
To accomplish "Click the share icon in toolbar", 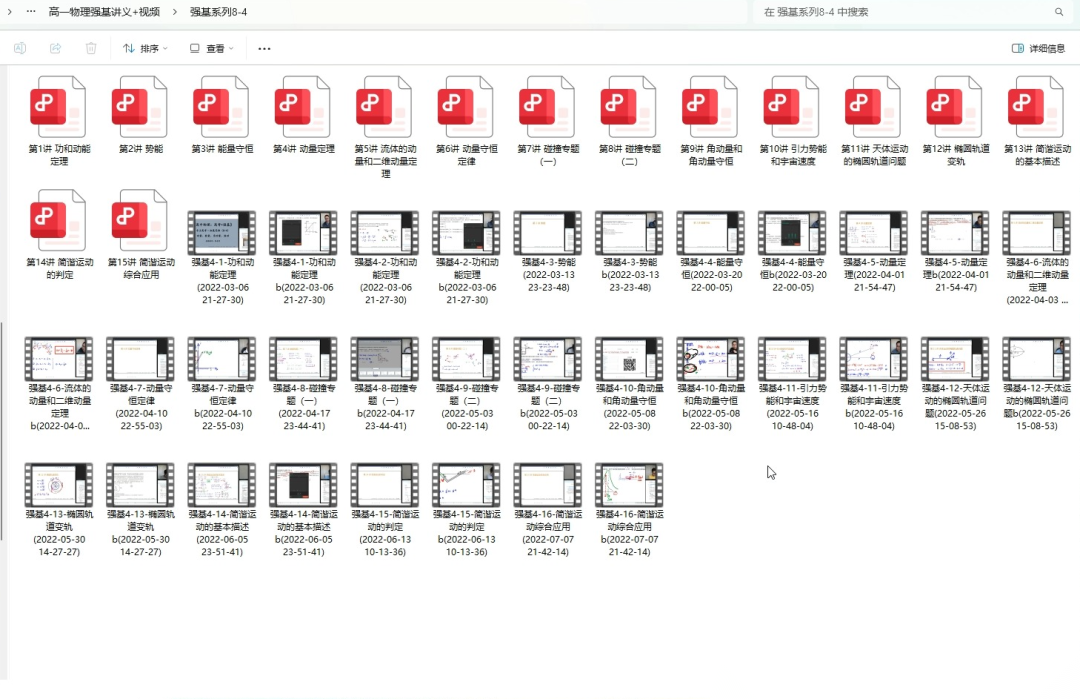I will (55, 48).
